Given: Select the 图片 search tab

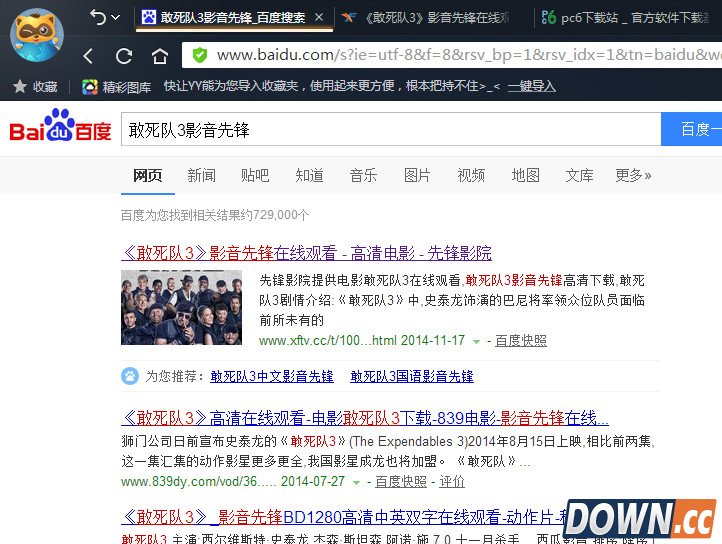Looking at the screenshot, I should [x=417, y=175].
